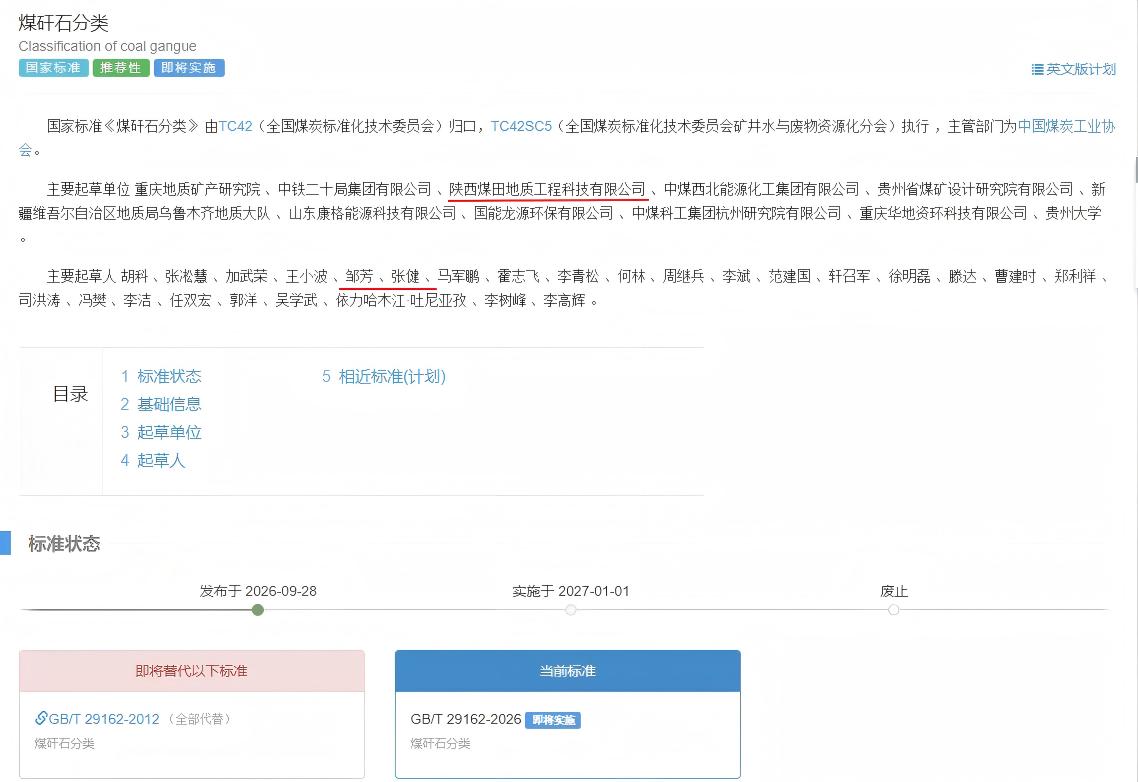
Task: Click the green 推荐性 badge
Action: (x=120, y=68)
